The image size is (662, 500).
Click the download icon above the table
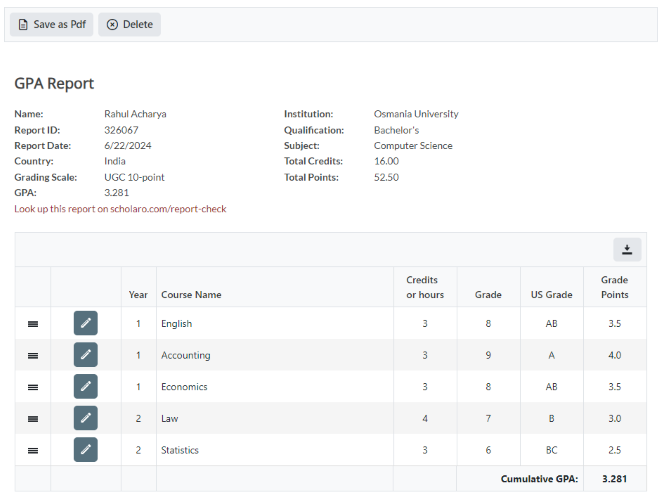pyautogui.click(x=627, y=250)
